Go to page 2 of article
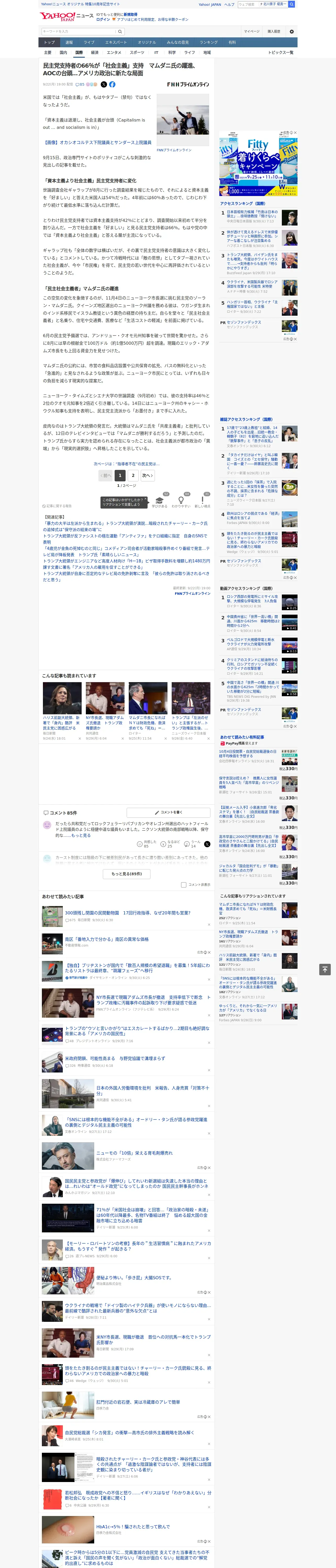Image resolution: width=336 pixels, height=1568 pixels. pyautogui.click(x=133, y=475)
